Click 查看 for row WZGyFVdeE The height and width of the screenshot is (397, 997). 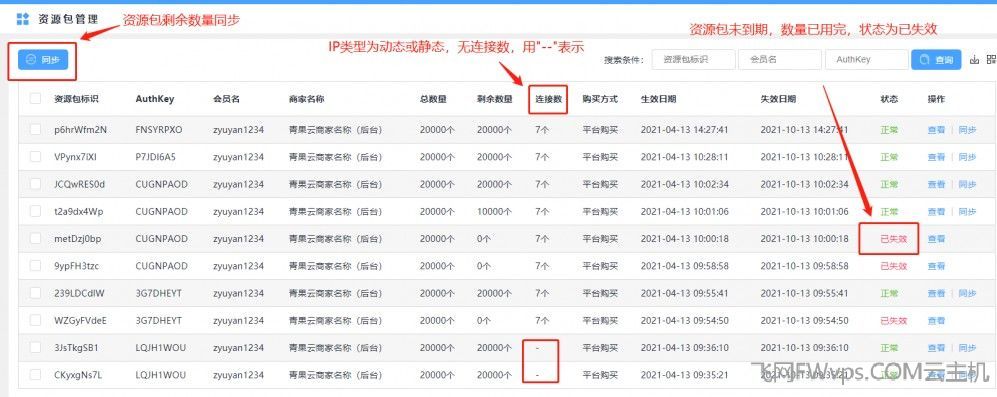pyautogui.click(x=936, y=321)
